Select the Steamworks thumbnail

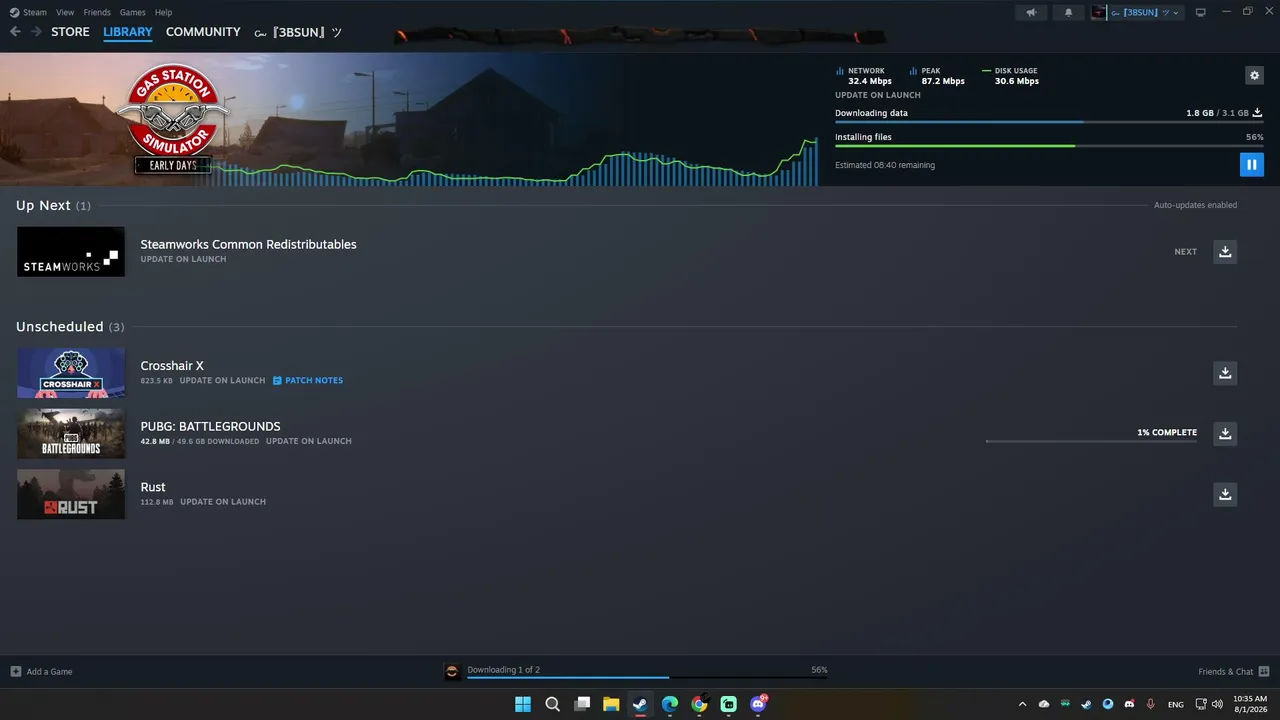click(x=71, y=252)
